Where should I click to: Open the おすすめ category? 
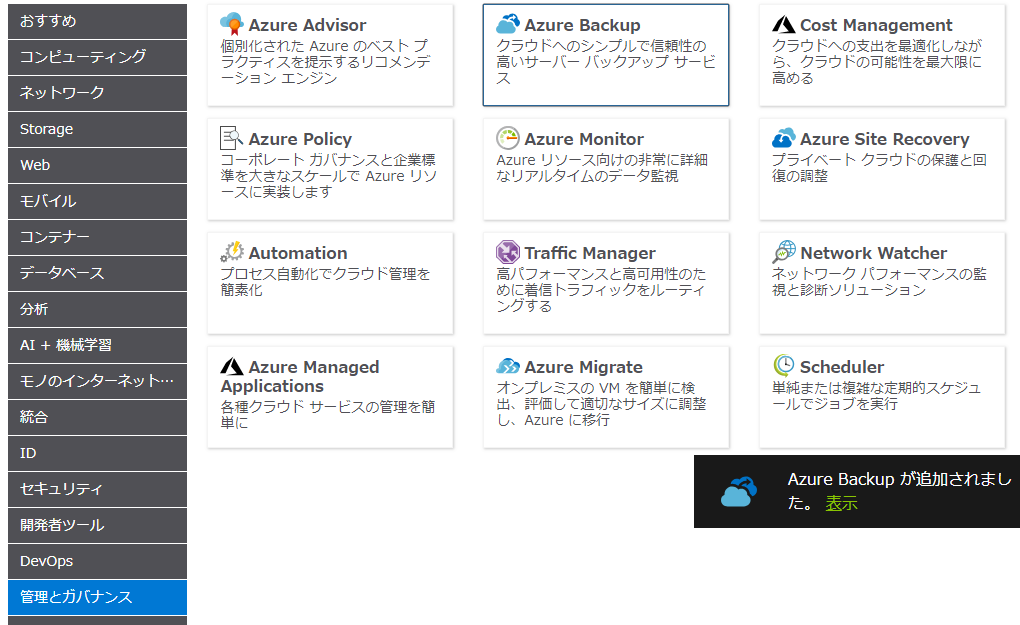tap(98, 21)
